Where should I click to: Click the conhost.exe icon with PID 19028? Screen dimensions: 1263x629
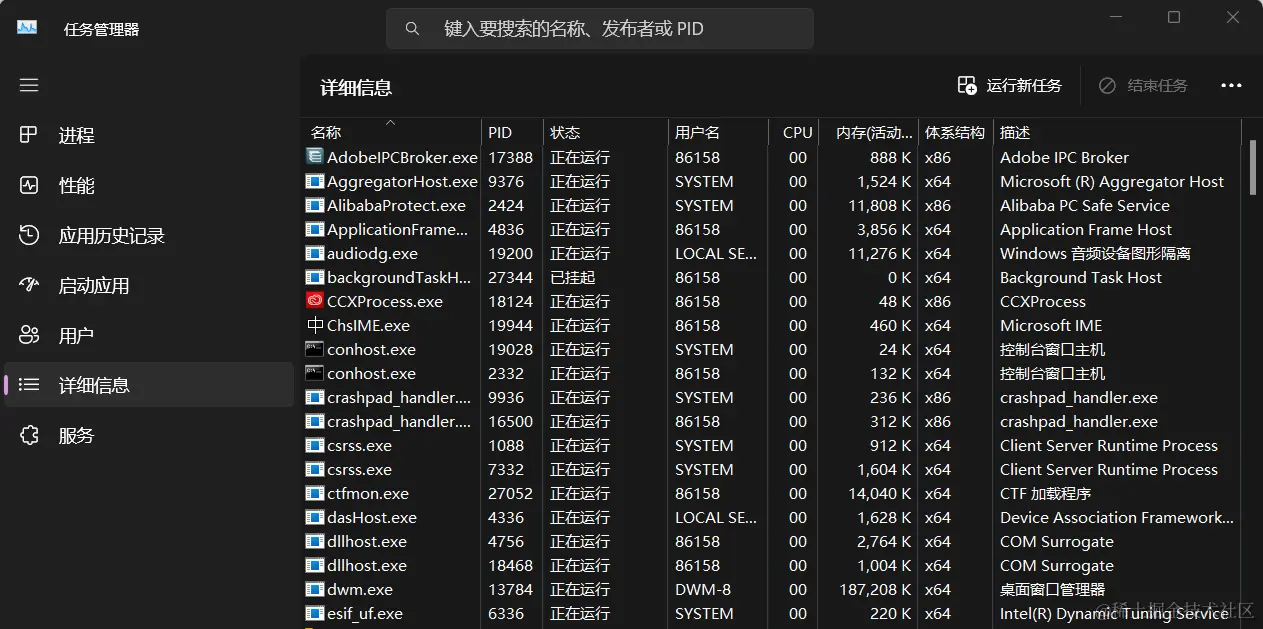click(315, 349)
